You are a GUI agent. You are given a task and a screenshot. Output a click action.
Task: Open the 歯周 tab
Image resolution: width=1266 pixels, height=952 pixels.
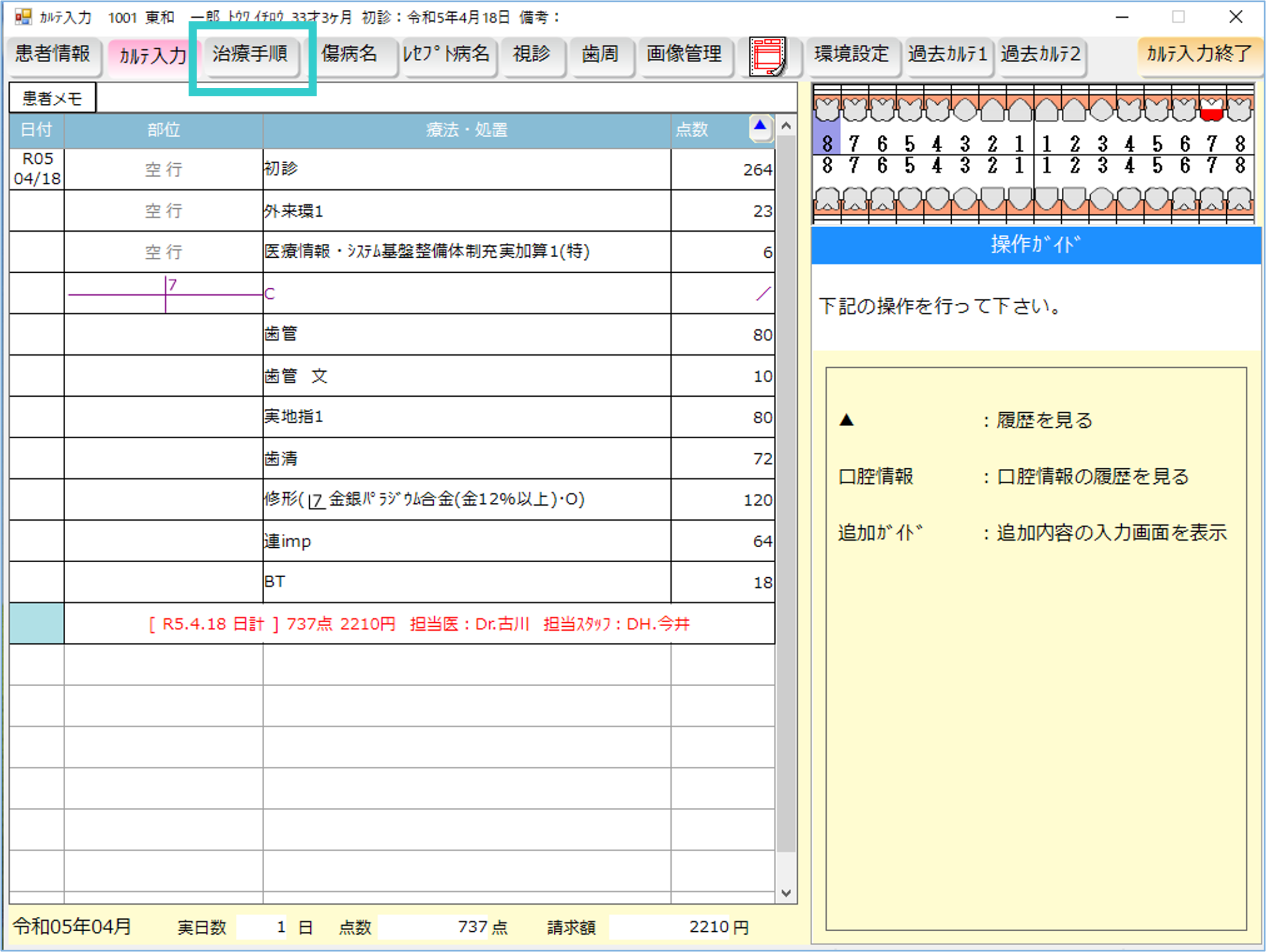(600, 55)
